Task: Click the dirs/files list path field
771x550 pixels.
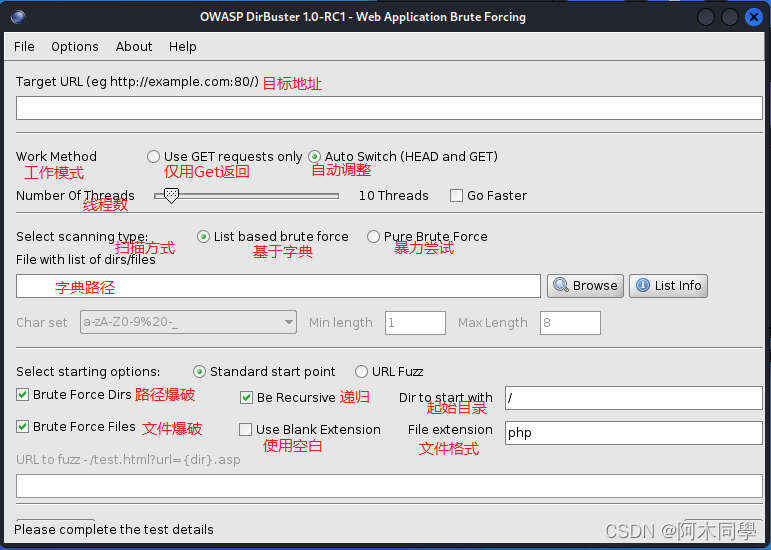Action: click(278, 286)
